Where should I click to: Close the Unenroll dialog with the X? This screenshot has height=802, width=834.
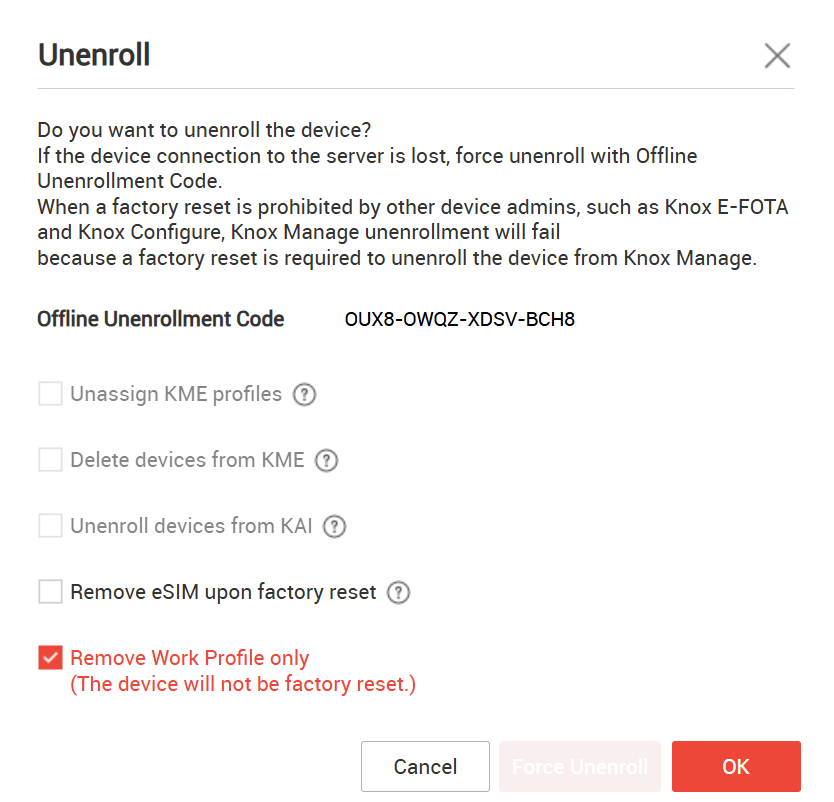[777, 56]
